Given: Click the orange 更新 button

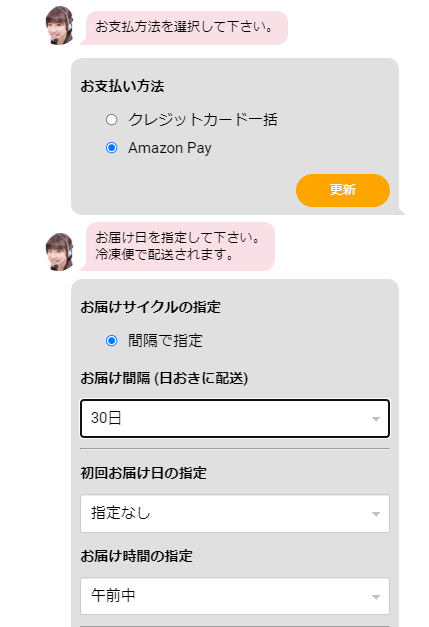Looking at the screenshot, I should pyautogui.click(x=343, y=190).
